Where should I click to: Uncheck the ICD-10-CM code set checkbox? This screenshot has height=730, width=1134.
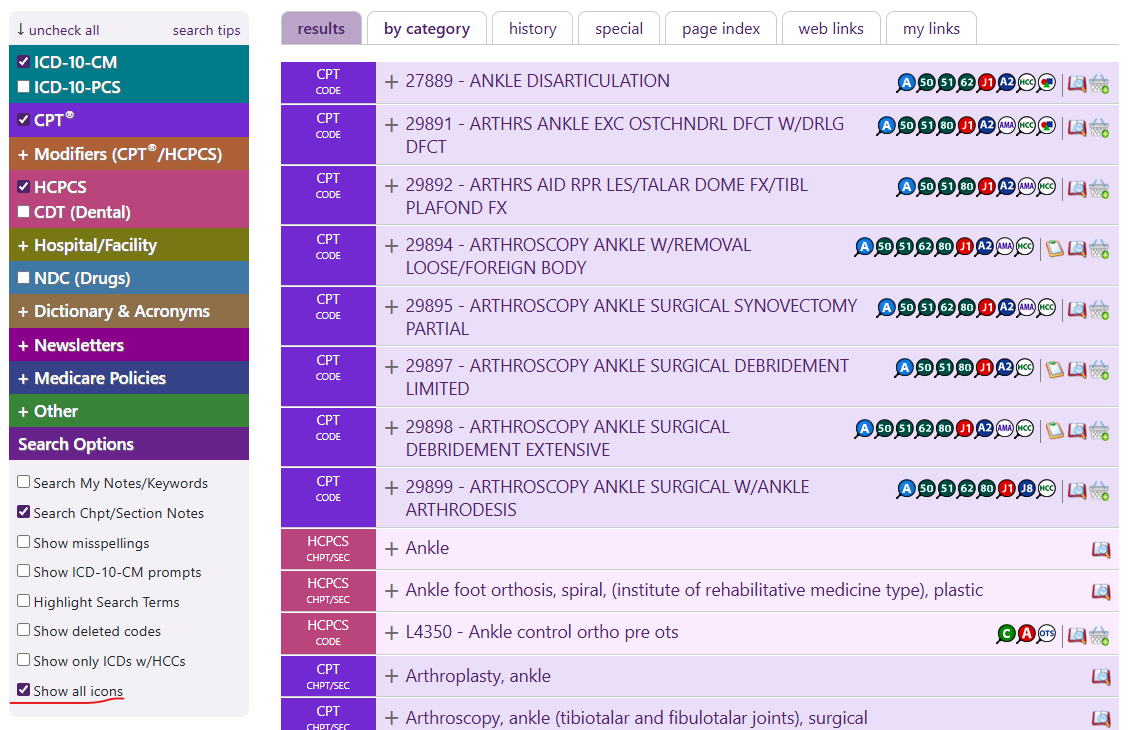(24, 62)
